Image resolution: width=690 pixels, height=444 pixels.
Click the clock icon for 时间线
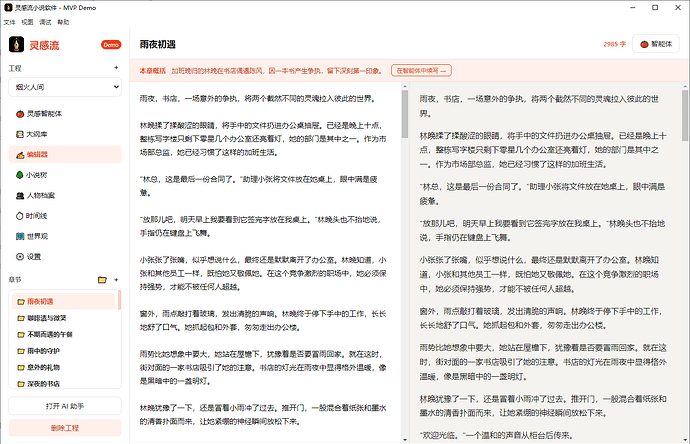20,216
